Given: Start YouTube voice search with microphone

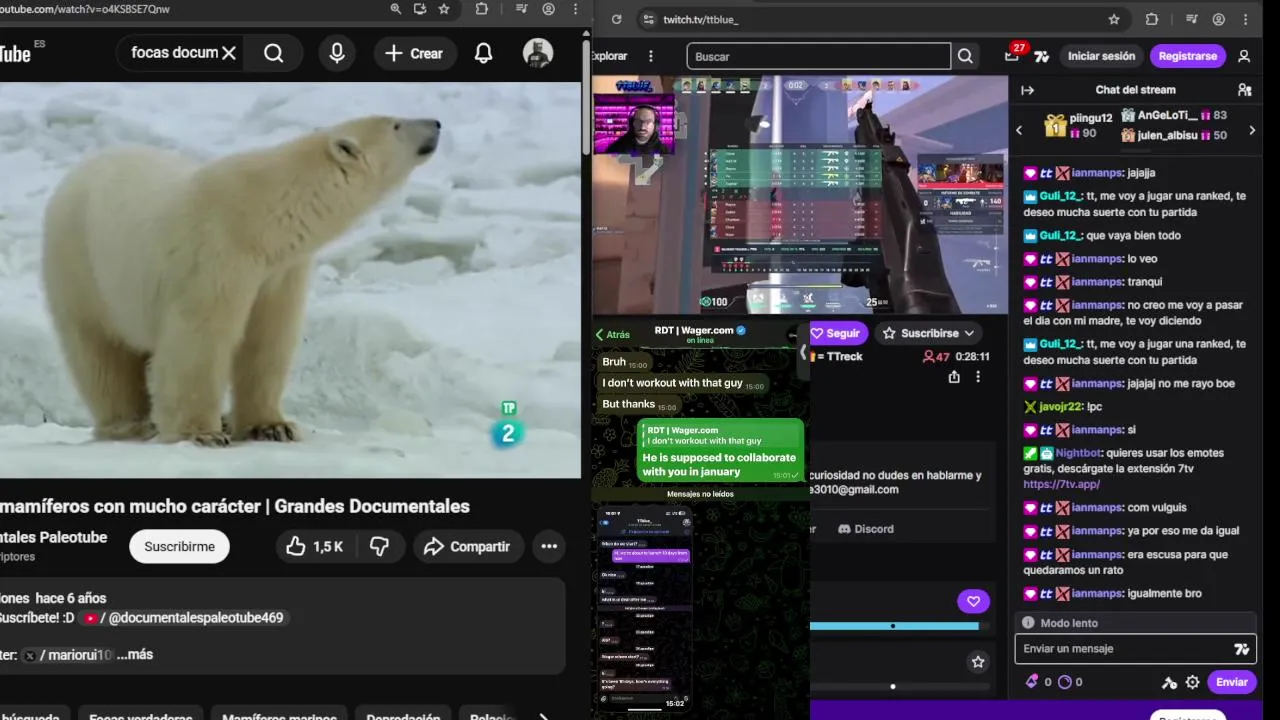Looking at the screenshot, I should [x=337, y=53].
